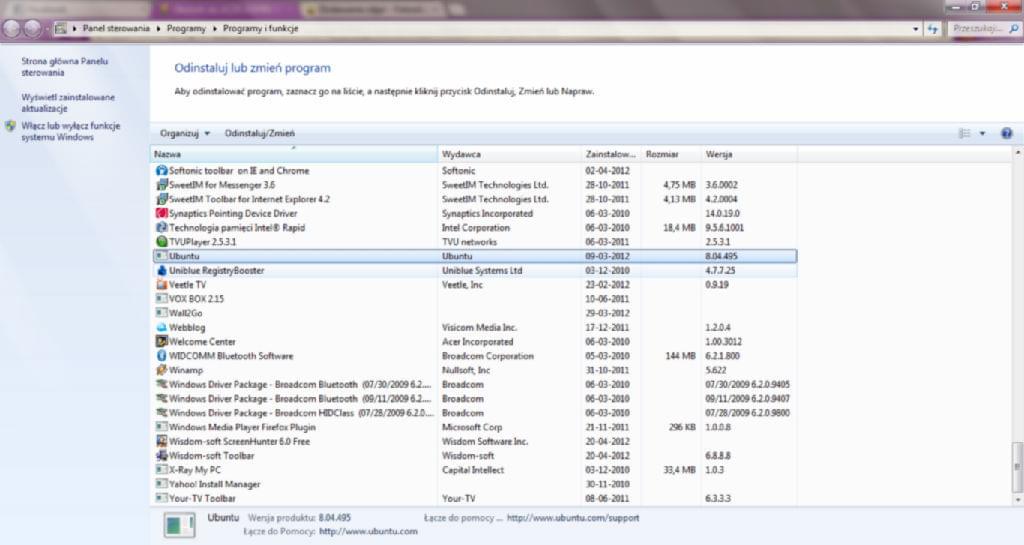Click the scrollbar up arrow

[1017, 153]
